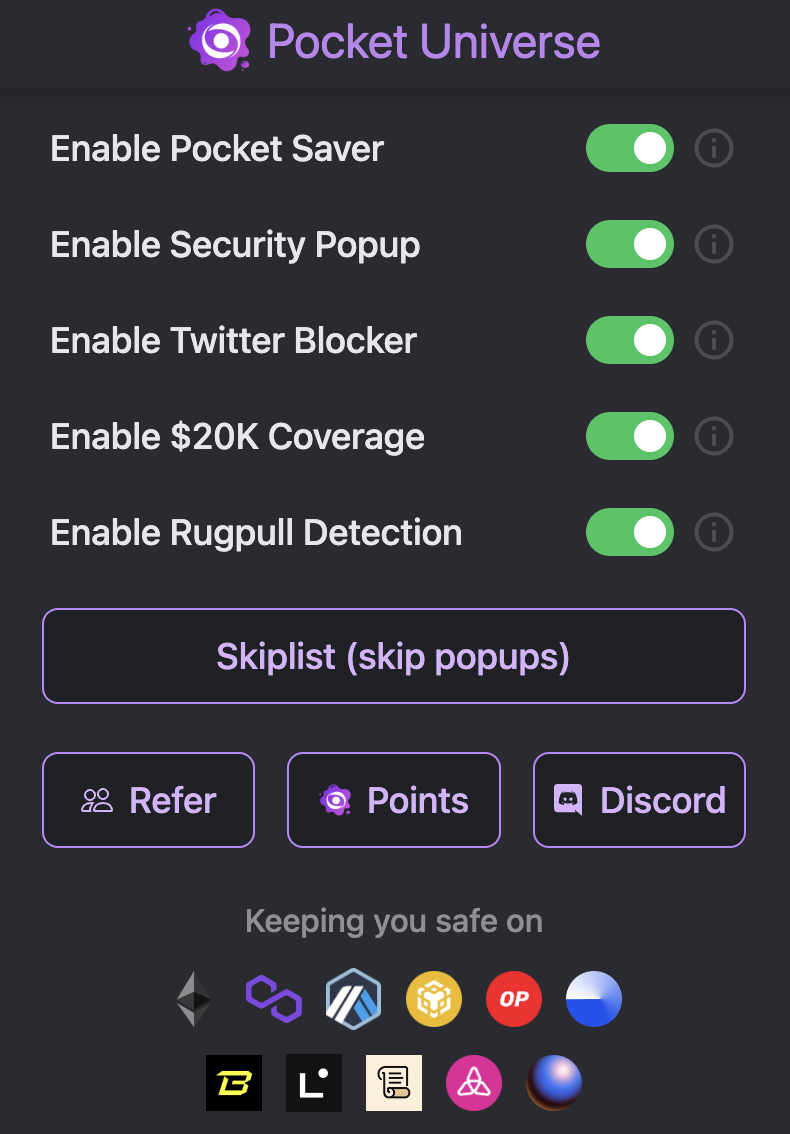Click the Arbitrum chain icon

(x=354, y=998)
